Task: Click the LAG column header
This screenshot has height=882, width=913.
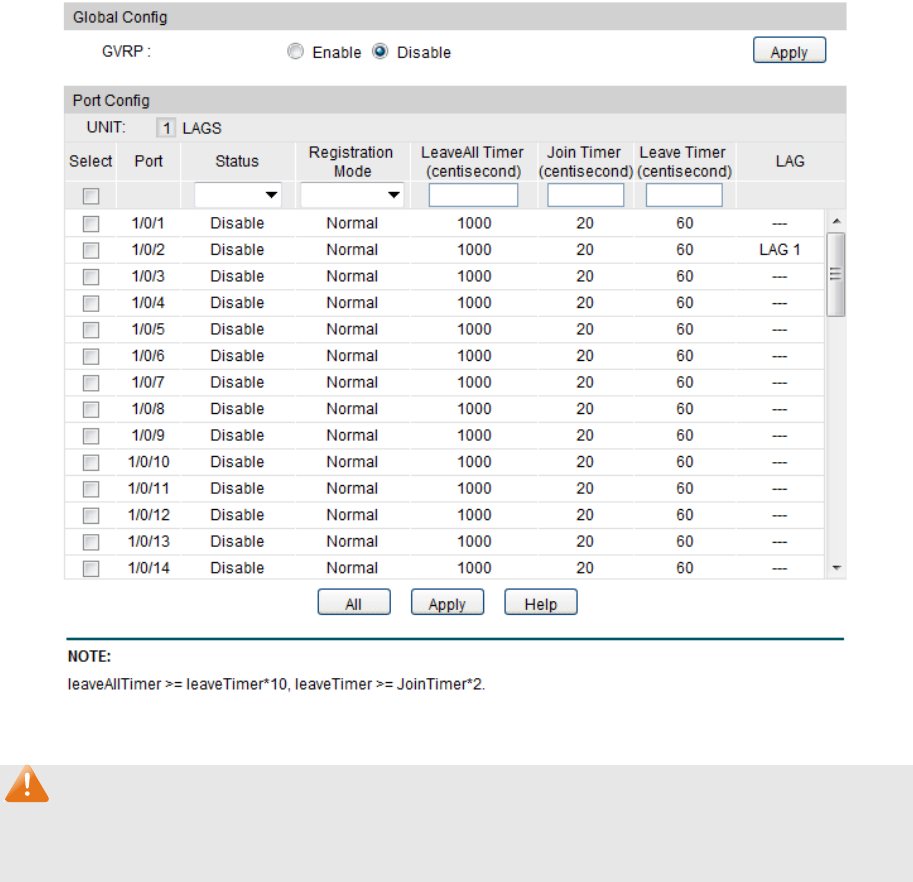Action: (790, 161)
